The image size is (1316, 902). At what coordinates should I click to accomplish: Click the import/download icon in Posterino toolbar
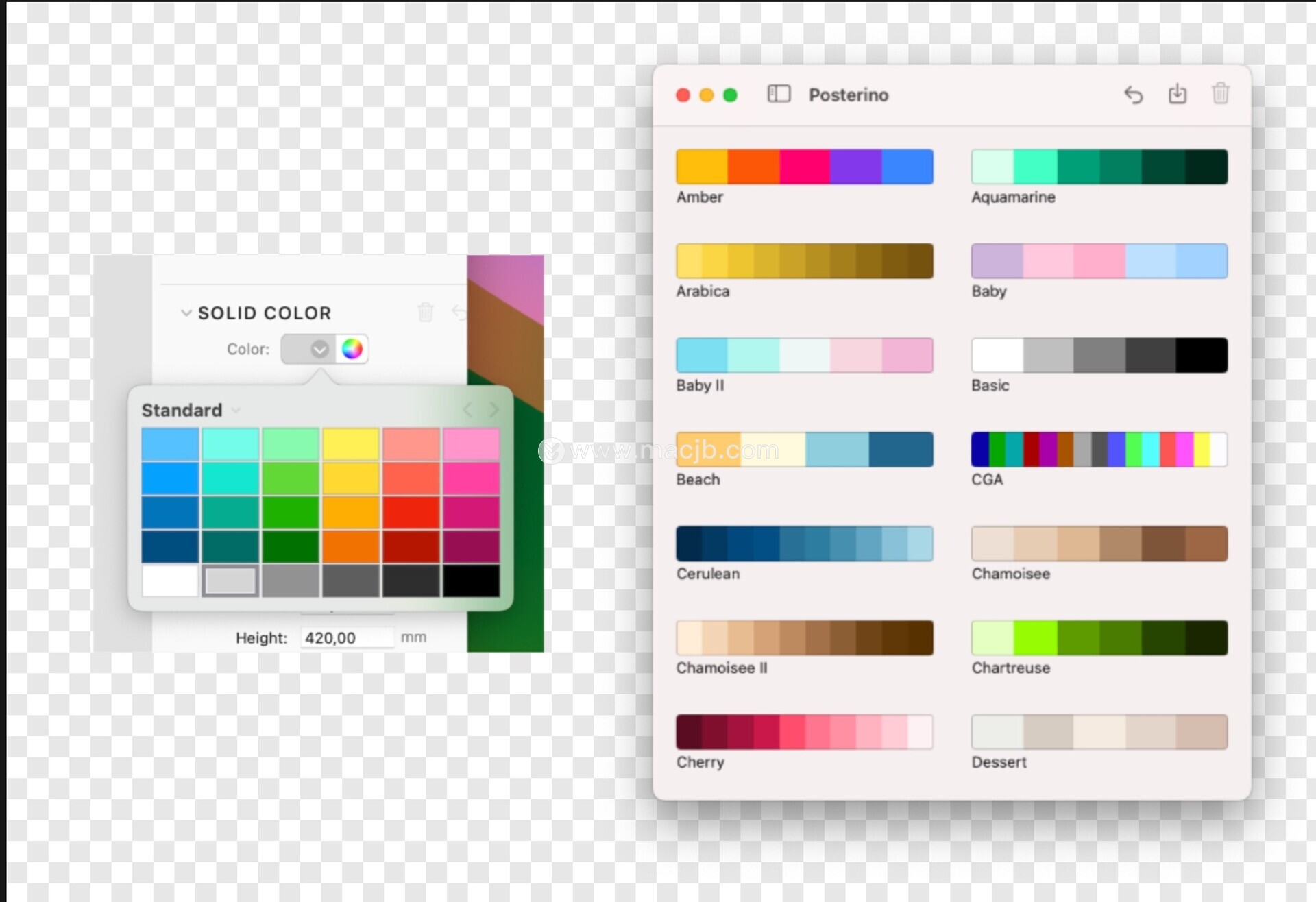[x=1177, y=93]
